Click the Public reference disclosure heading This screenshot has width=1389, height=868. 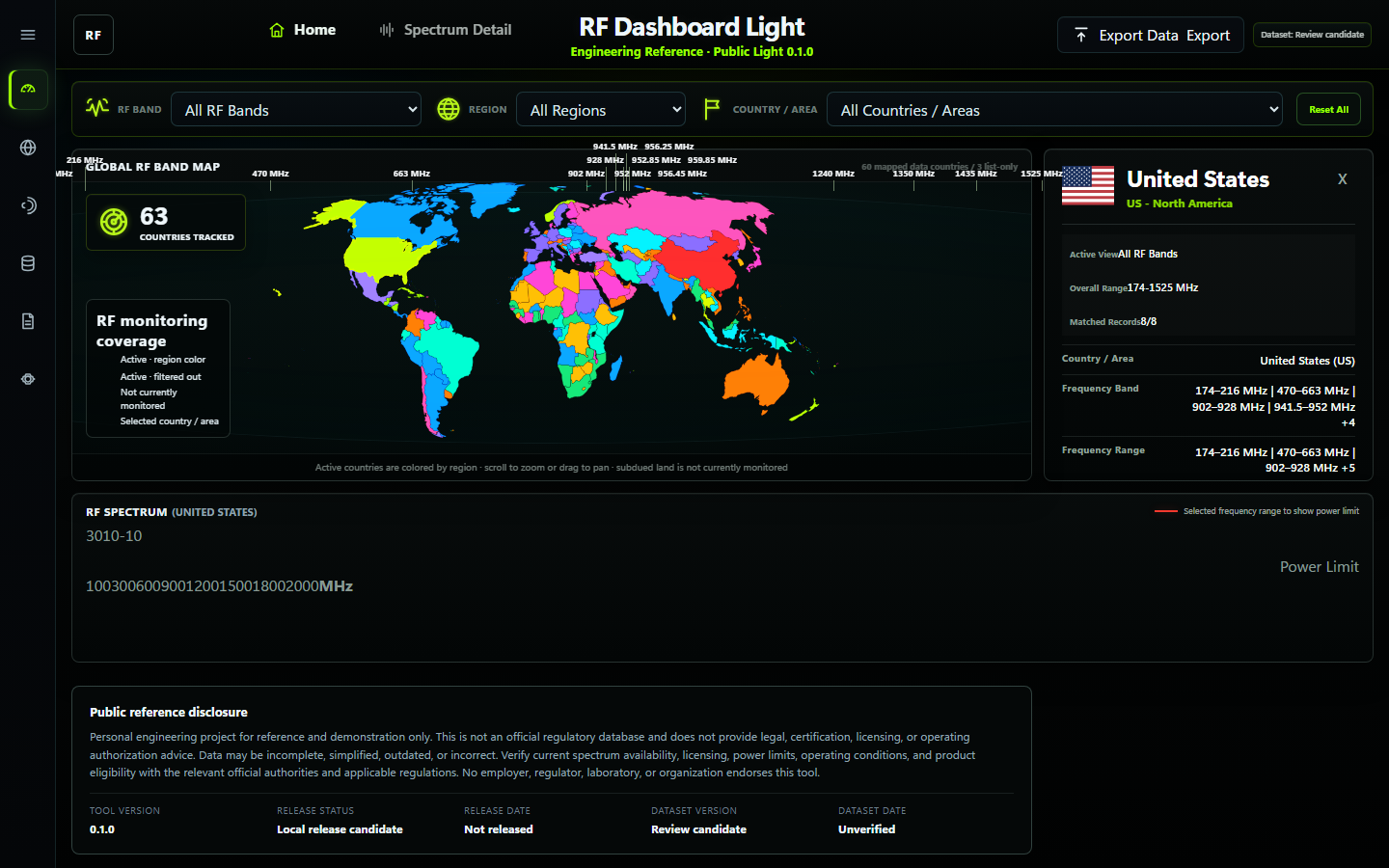pyautogui.click(x=169, y=712)
